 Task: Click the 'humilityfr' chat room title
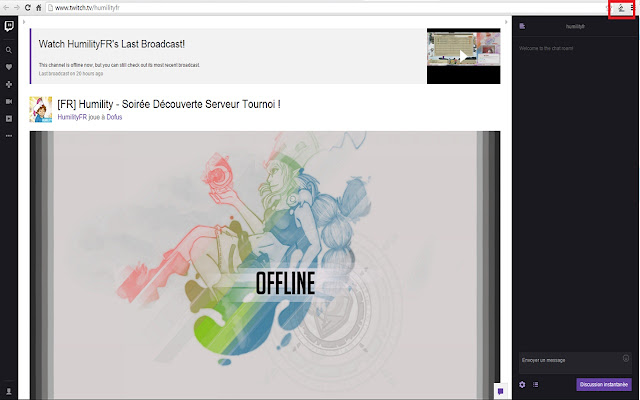point(575,27)
